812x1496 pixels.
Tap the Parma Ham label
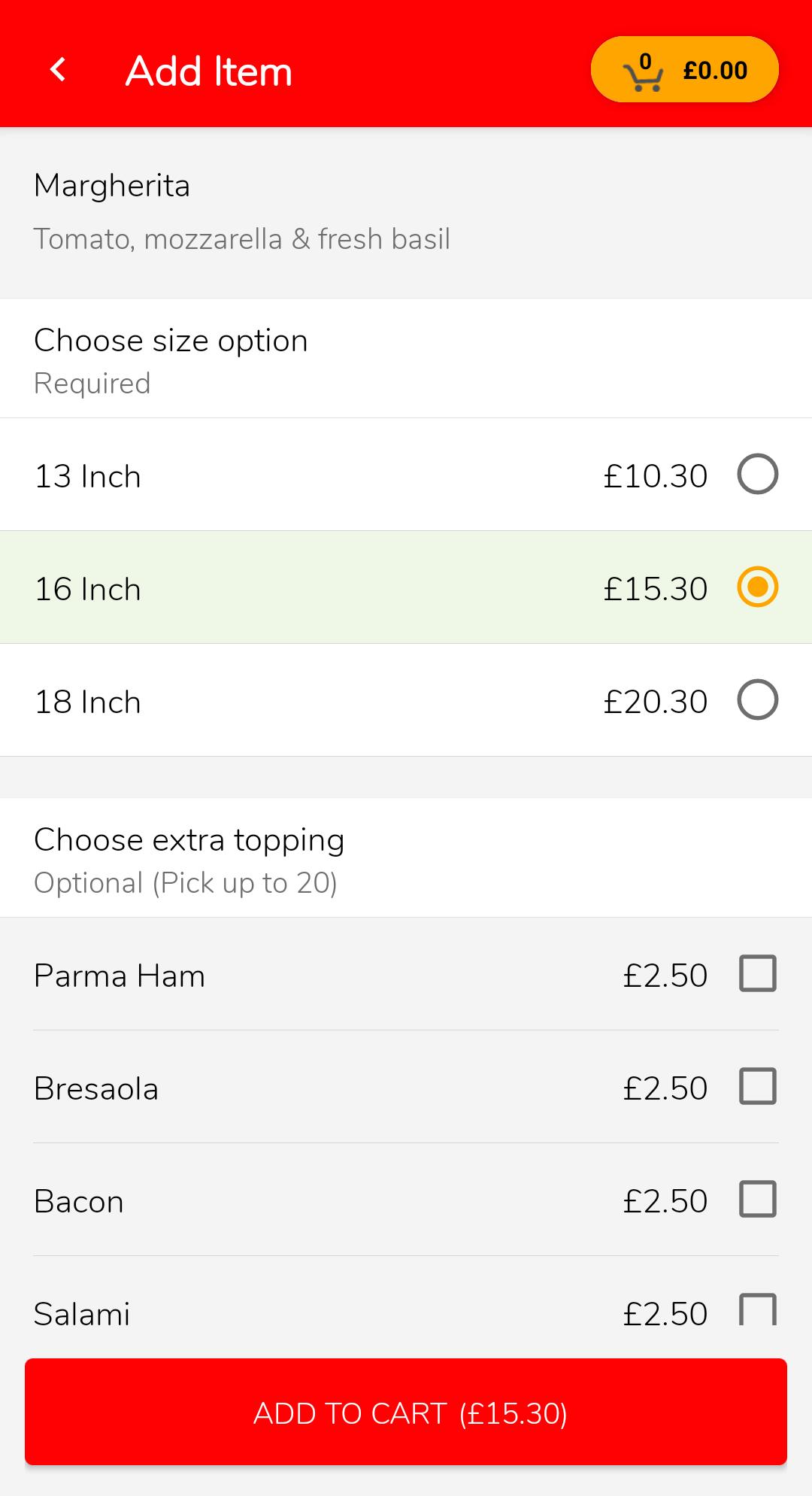click(120, 976)
